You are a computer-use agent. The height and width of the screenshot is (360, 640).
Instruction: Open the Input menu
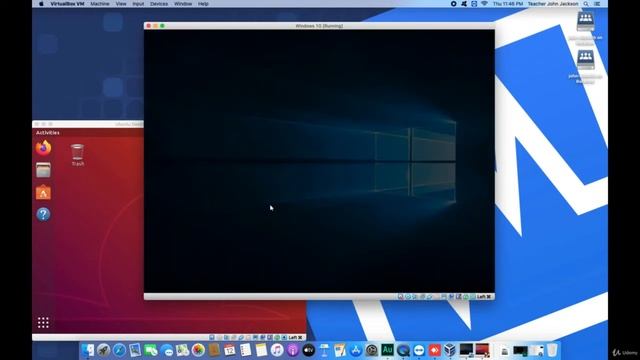[x=138, y=4]
